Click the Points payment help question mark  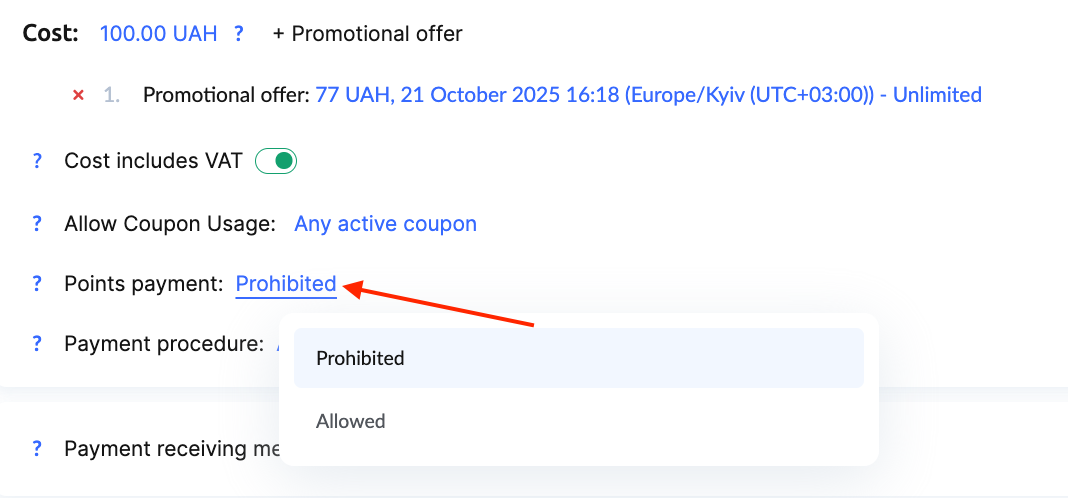pos(37,284)
